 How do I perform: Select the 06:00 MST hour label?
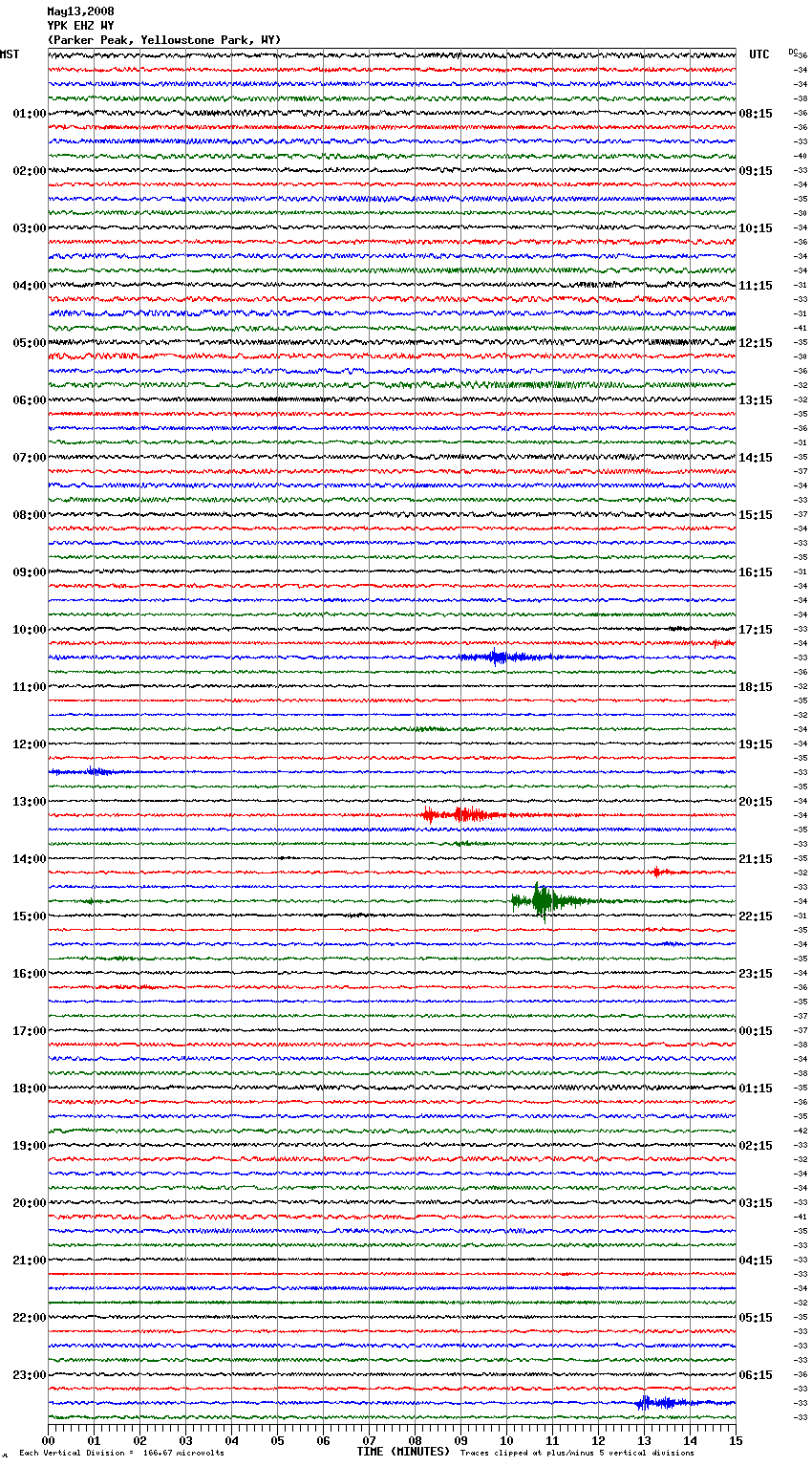(30, 400)
